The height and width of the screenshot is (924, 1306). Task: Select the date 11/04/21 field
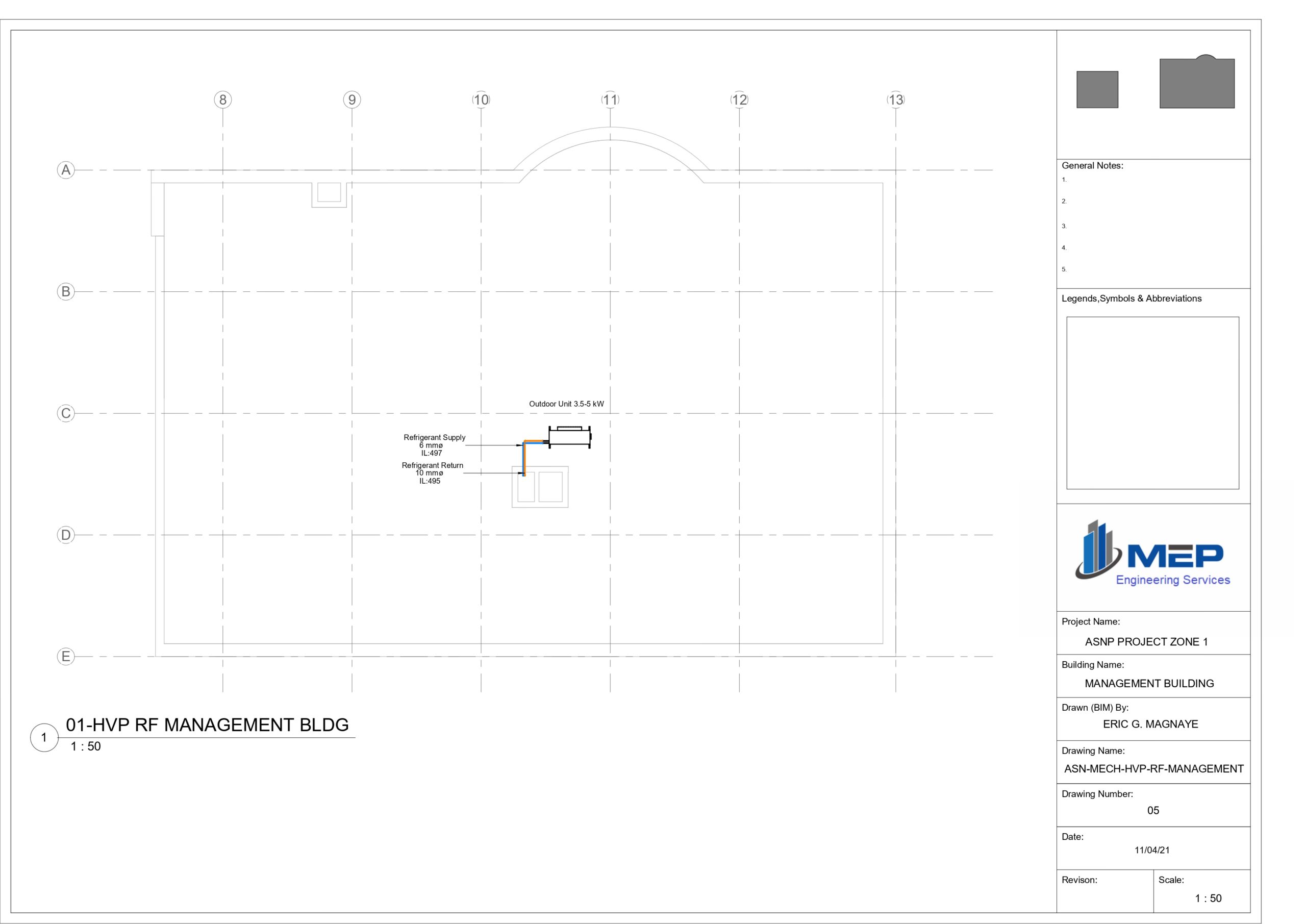1151,850
